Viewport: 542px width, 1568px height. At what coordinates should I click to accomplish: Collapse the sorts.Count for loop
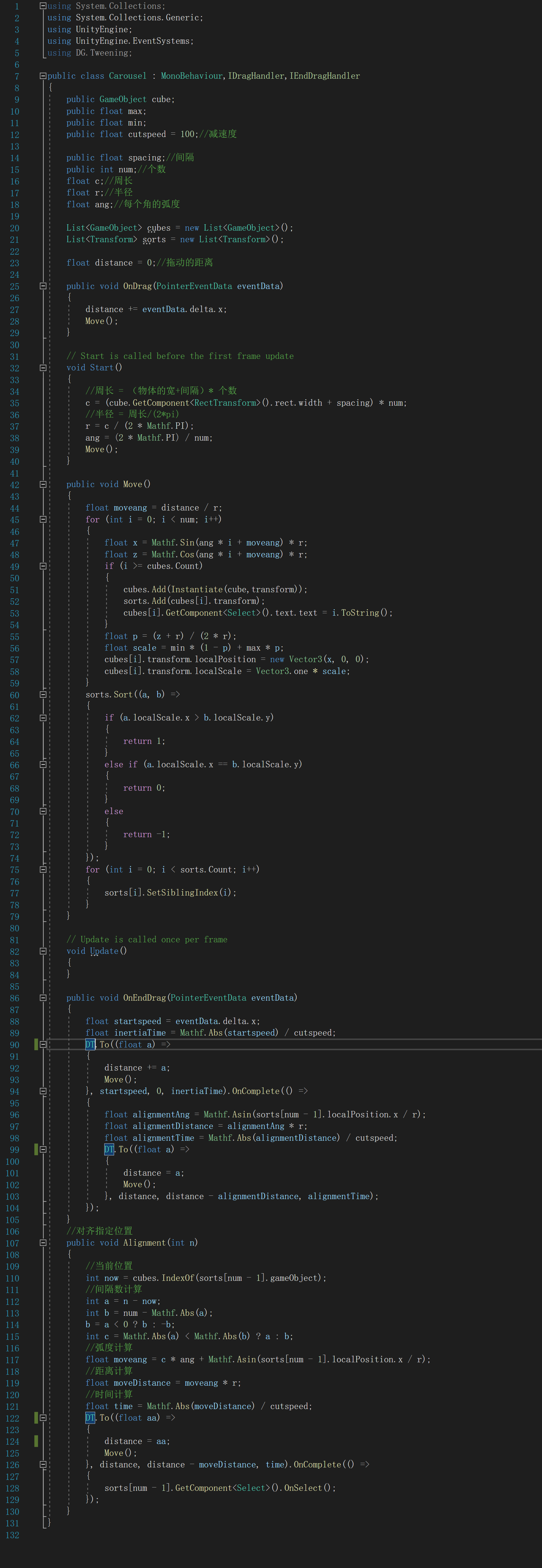coord(43,870)
